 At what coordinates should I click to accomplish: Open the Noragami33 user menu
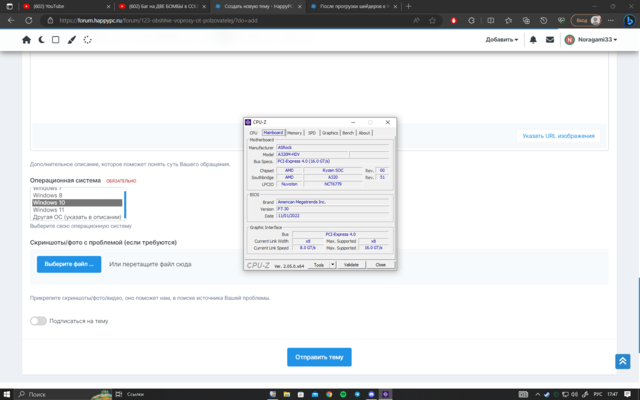[590, 40]
